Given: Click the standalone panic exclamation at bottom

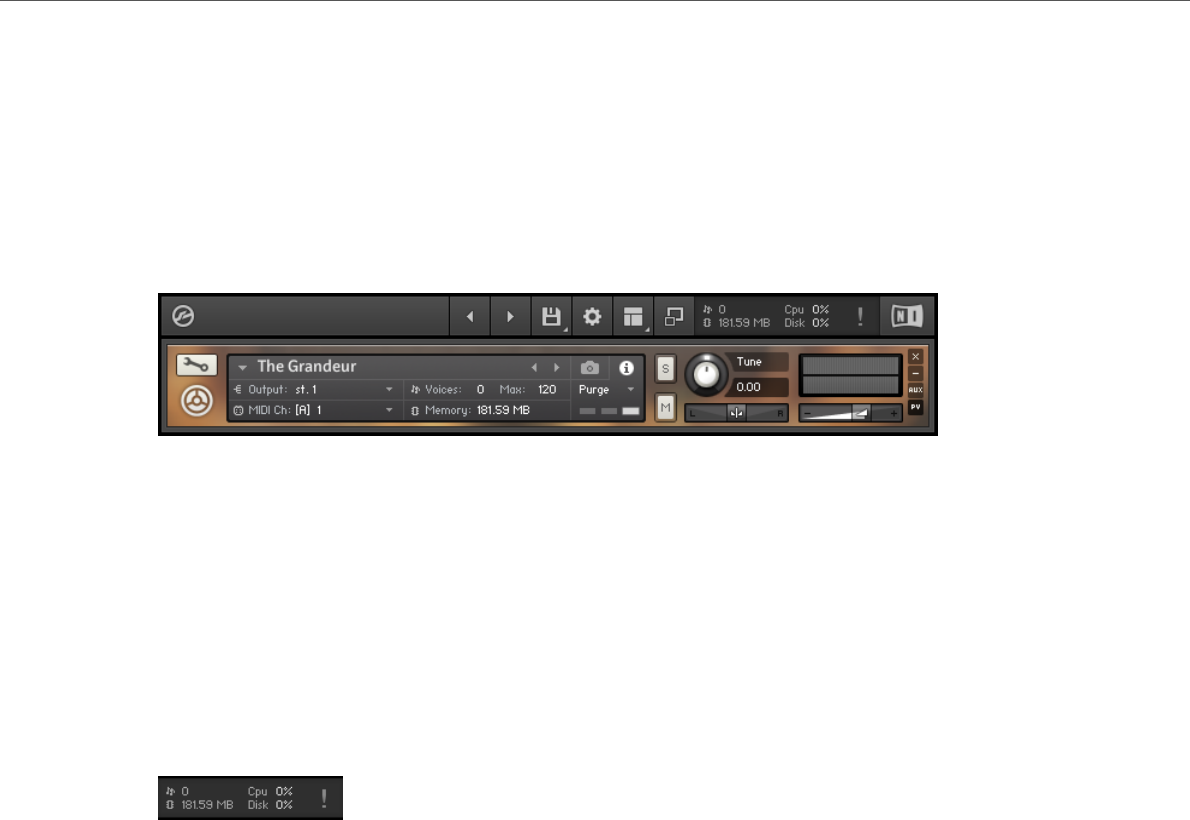Looking at the screenshot, I should click(324, 798).
